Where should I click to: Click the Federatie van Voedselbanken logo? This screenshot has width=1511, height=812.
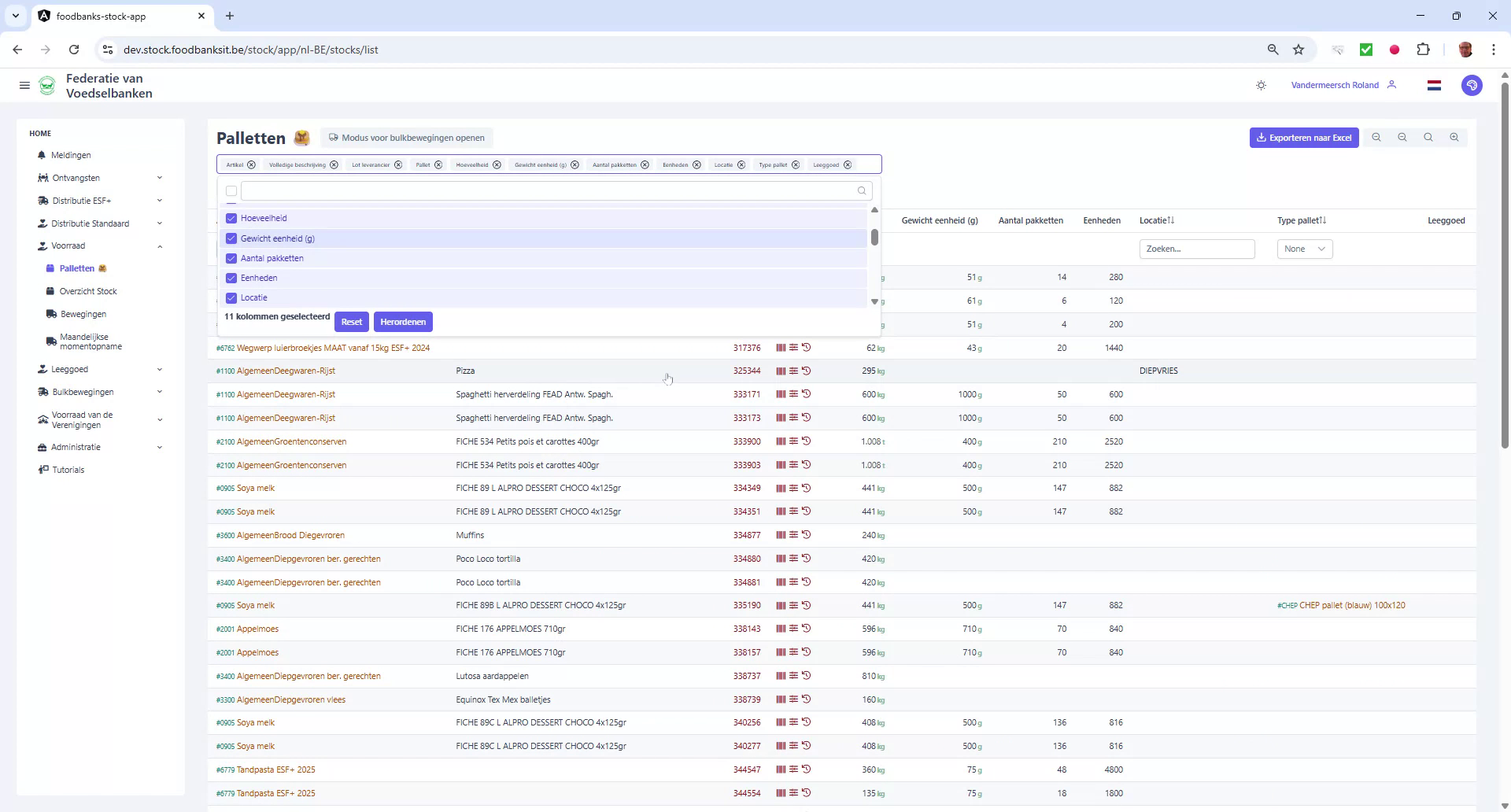47,85
